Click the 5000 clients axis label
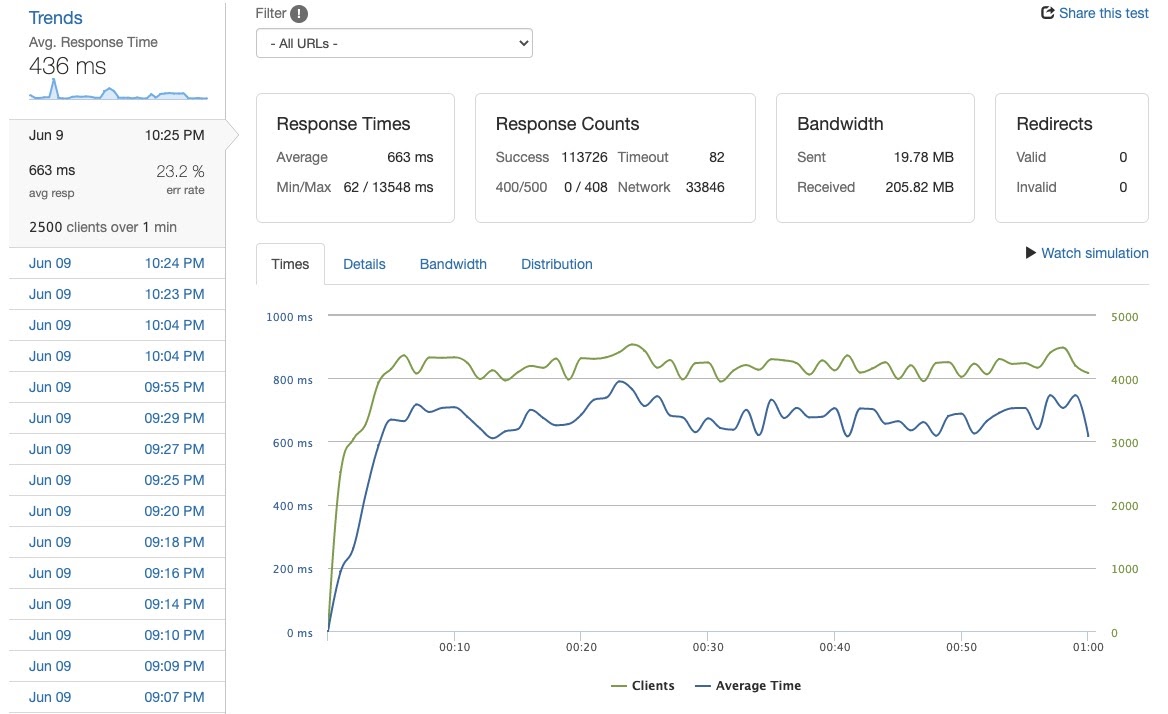 [1124, 316]
